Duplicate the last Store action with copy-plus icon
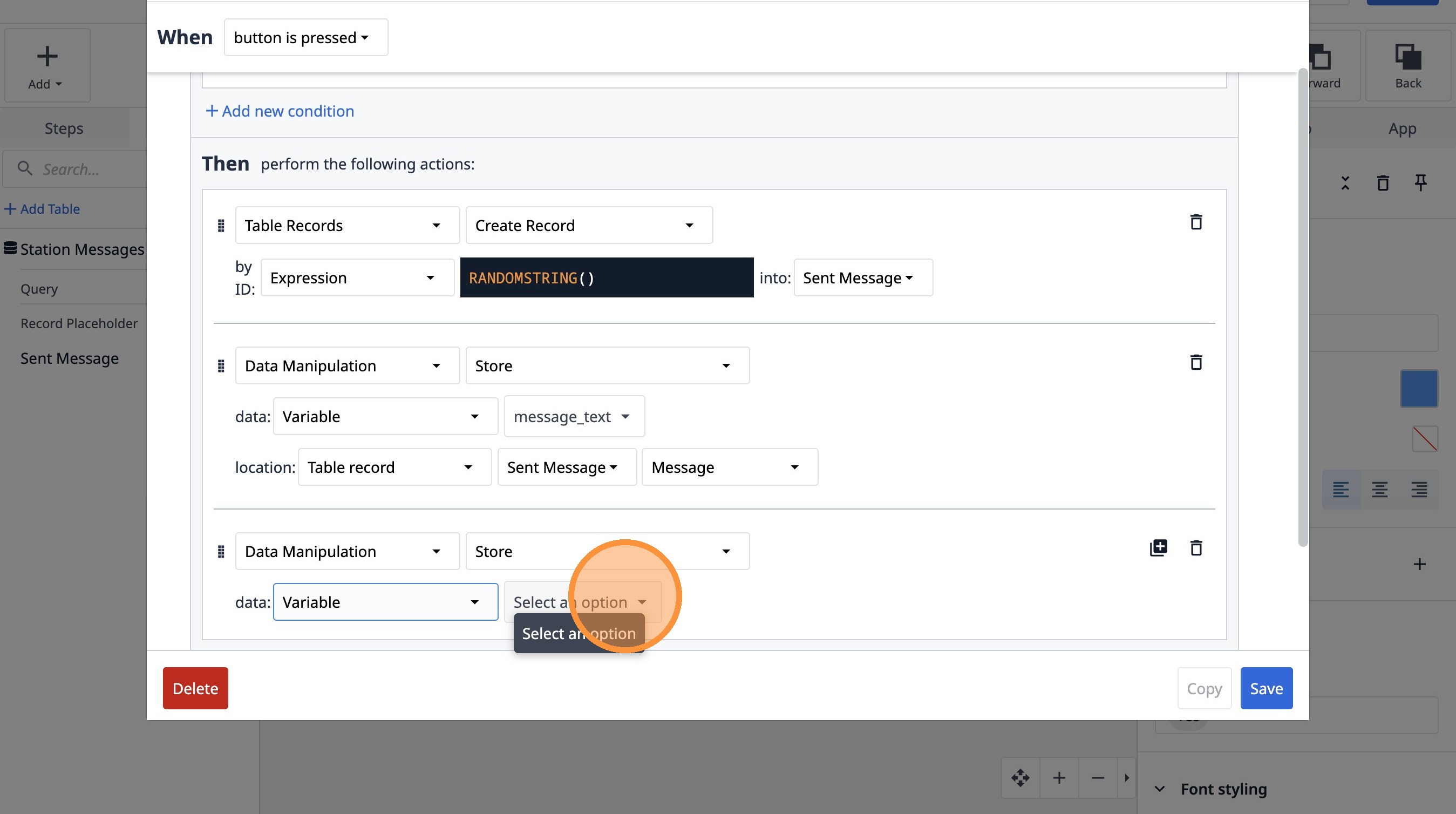This screenshot has width=1456, height=814. pyautogui.click(x=1158, y=548)
